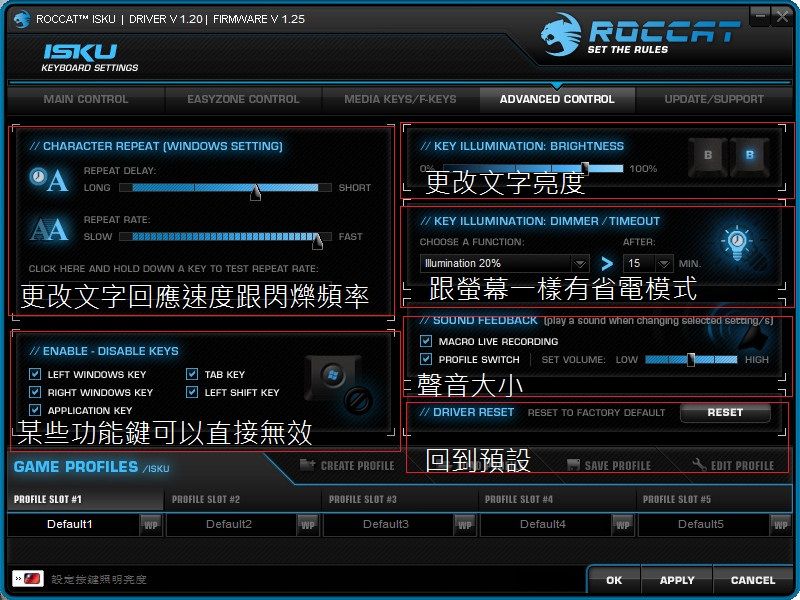Click the ROCCAT logo icon in title bar
The image size is (800, 600).
click(x=21, y=19)
